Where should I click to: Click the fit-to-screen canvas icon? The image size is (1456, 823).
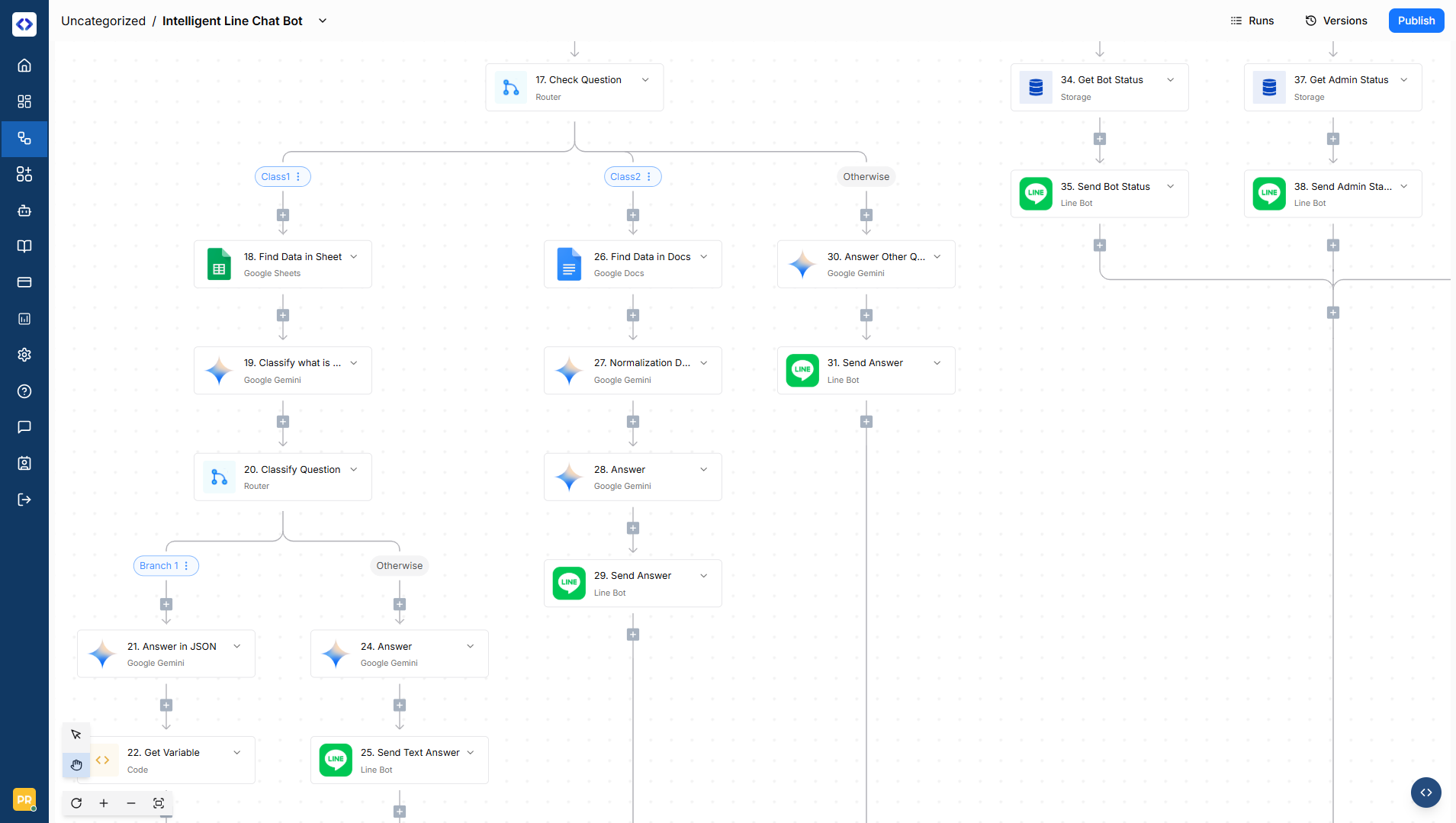pos(159,803)
